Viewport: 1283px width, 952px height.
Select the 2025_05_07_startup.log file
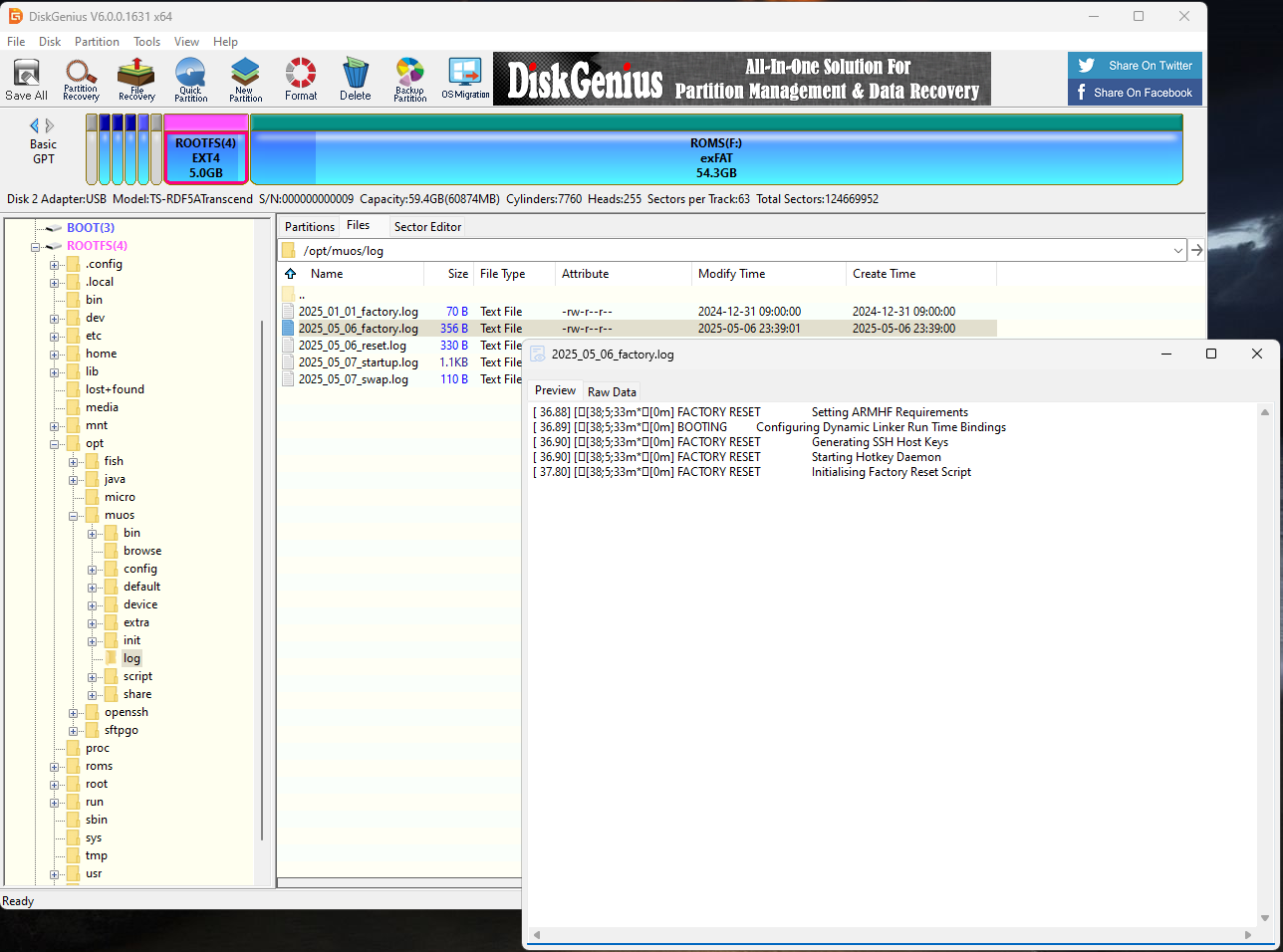pyautogui.click(x=359, y=362)
